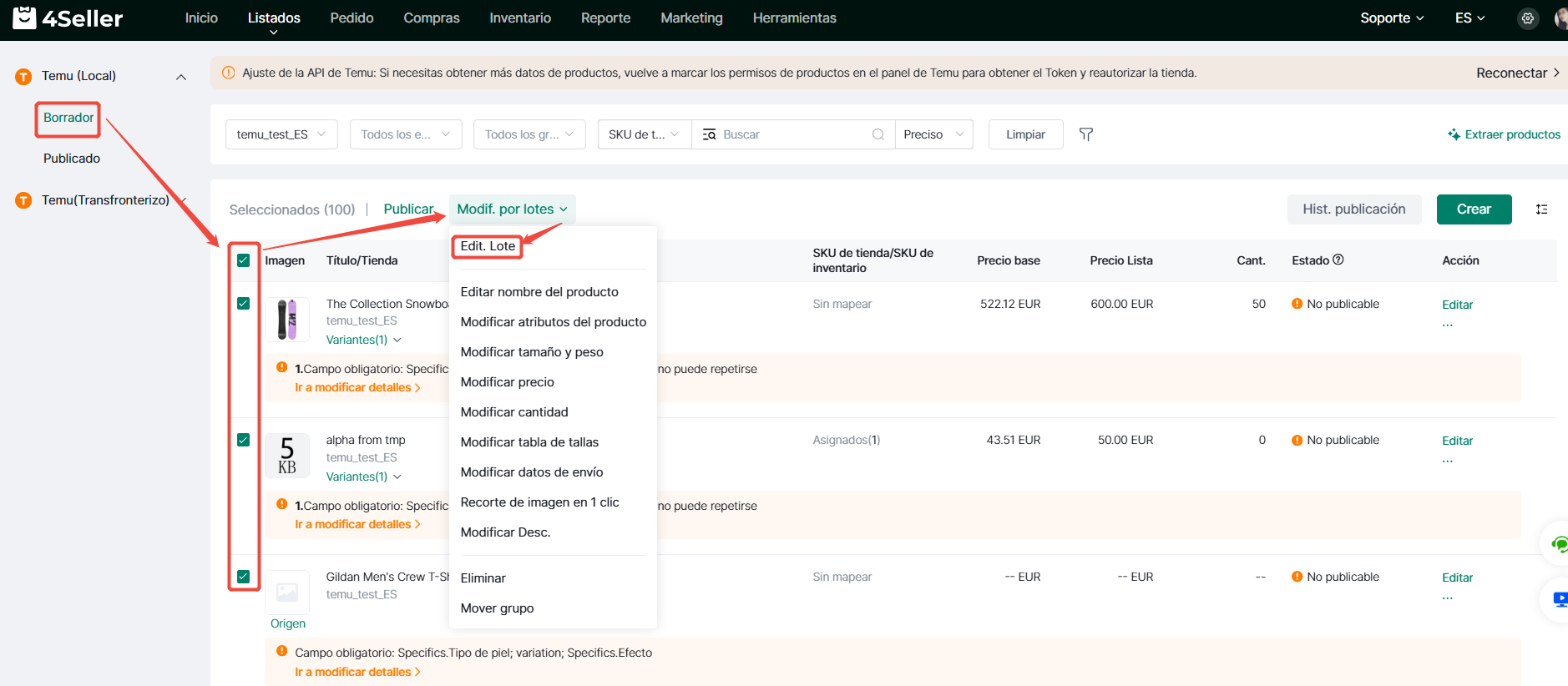Choose Modificar cantidad
Screen dimensions: 1568x686
514,412
